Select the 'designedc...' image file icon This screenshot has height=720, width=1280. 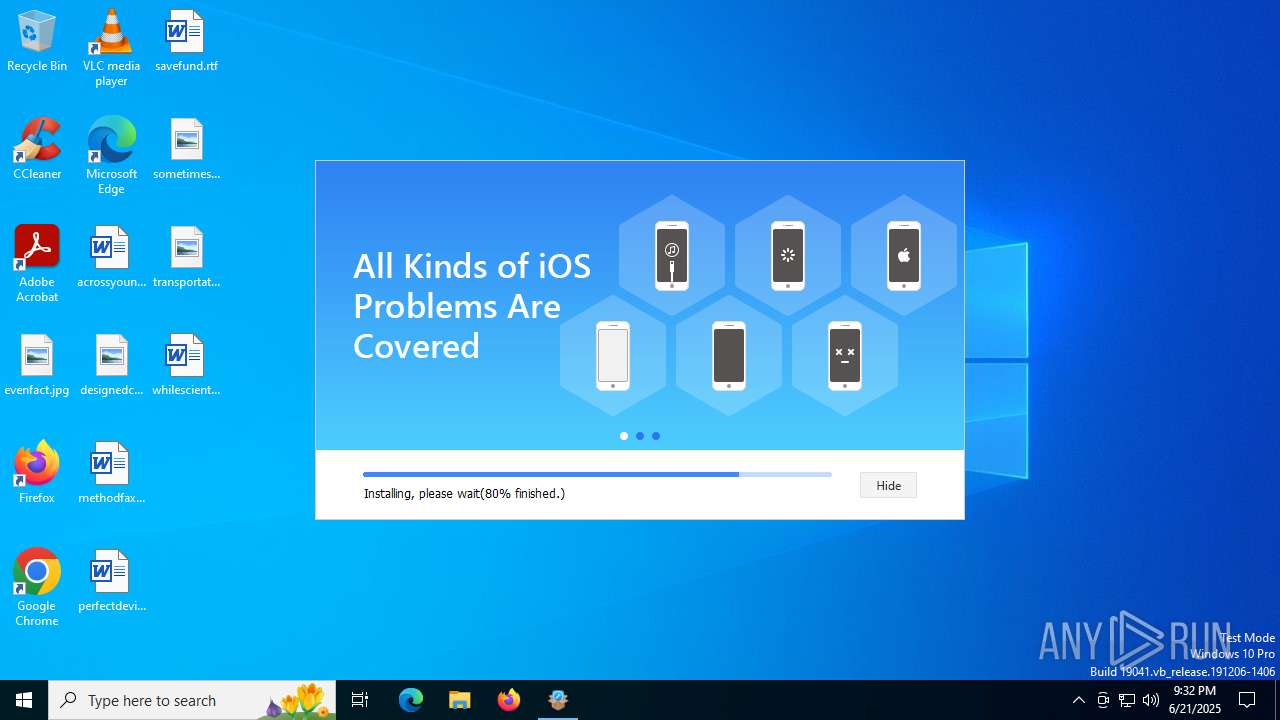point(111,365)
